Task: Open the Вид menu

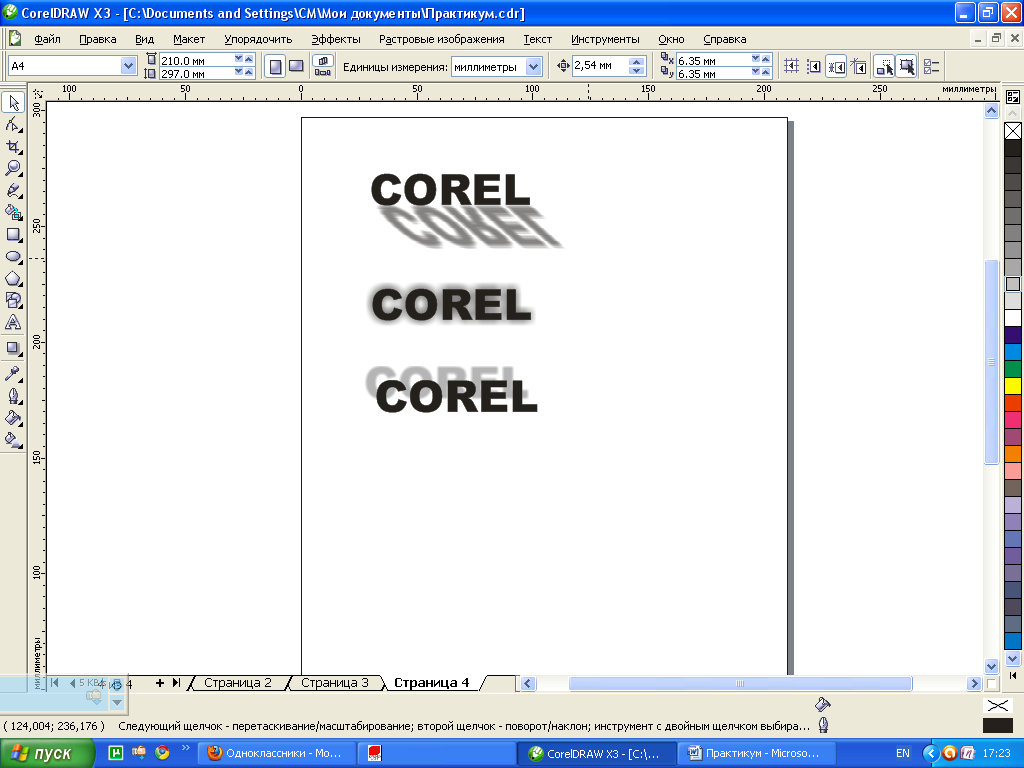Action: [144, 39]
